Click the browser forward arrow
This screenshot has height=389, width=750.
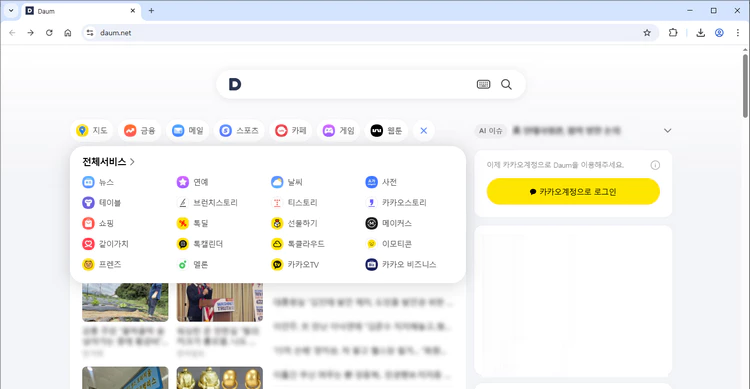31,33
